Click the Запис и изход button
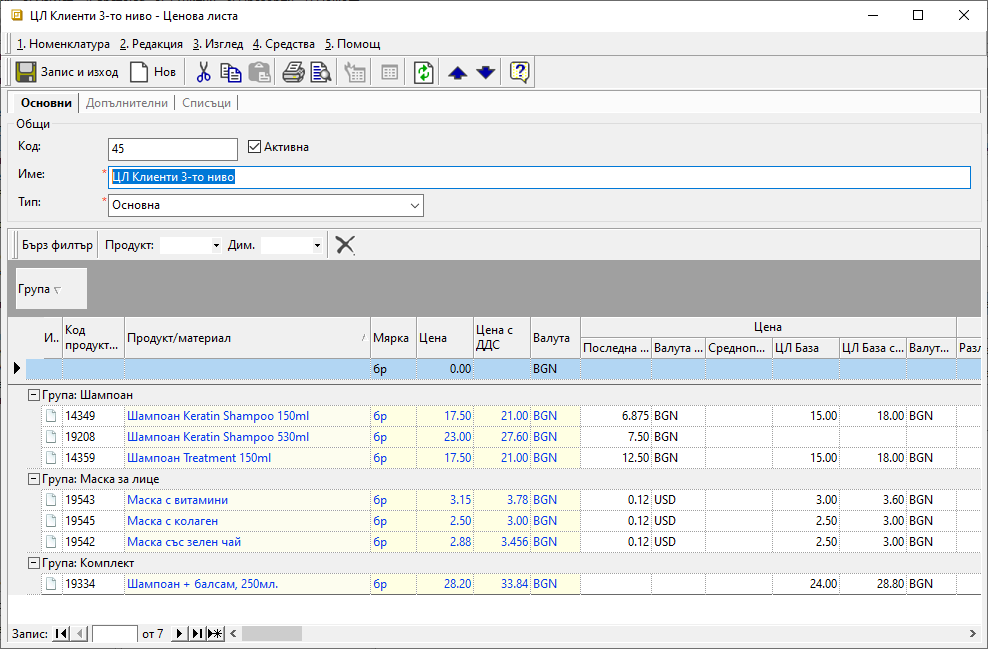The image size is (988, 649). pyautogui.click(x=67, y=72)
